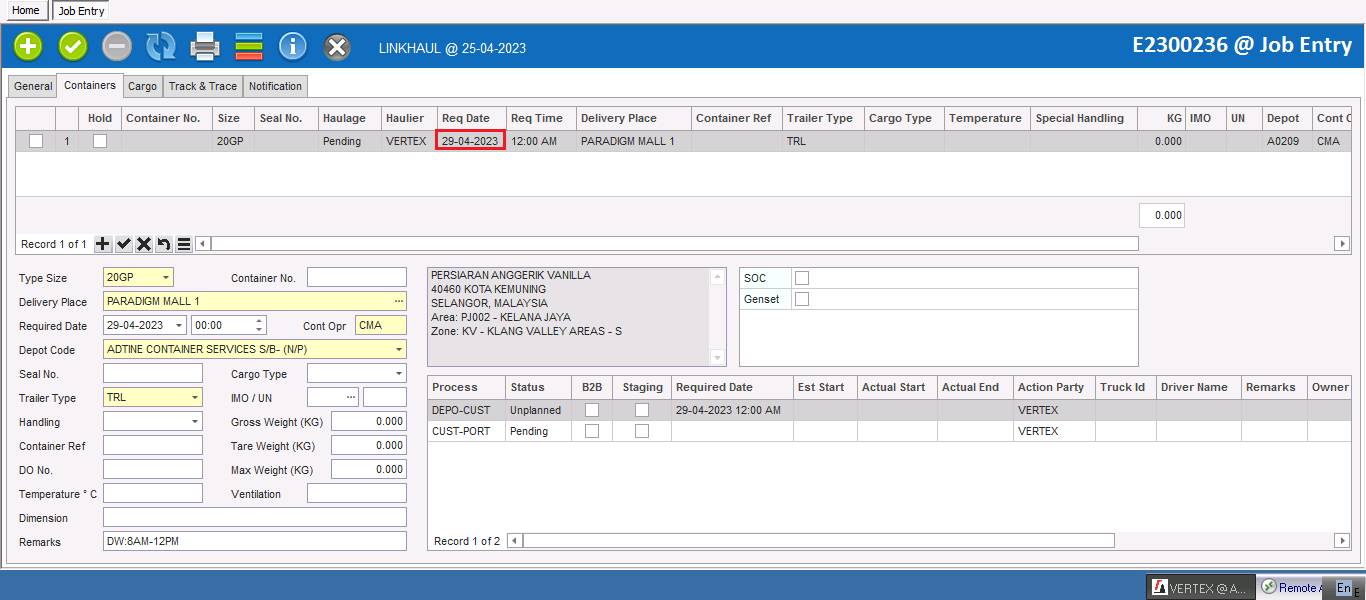The width and height of the screenshot is (1366, 600).
Task: Open the Type Size dropdown
Action: pyautogui.click(x=165, y=278)
